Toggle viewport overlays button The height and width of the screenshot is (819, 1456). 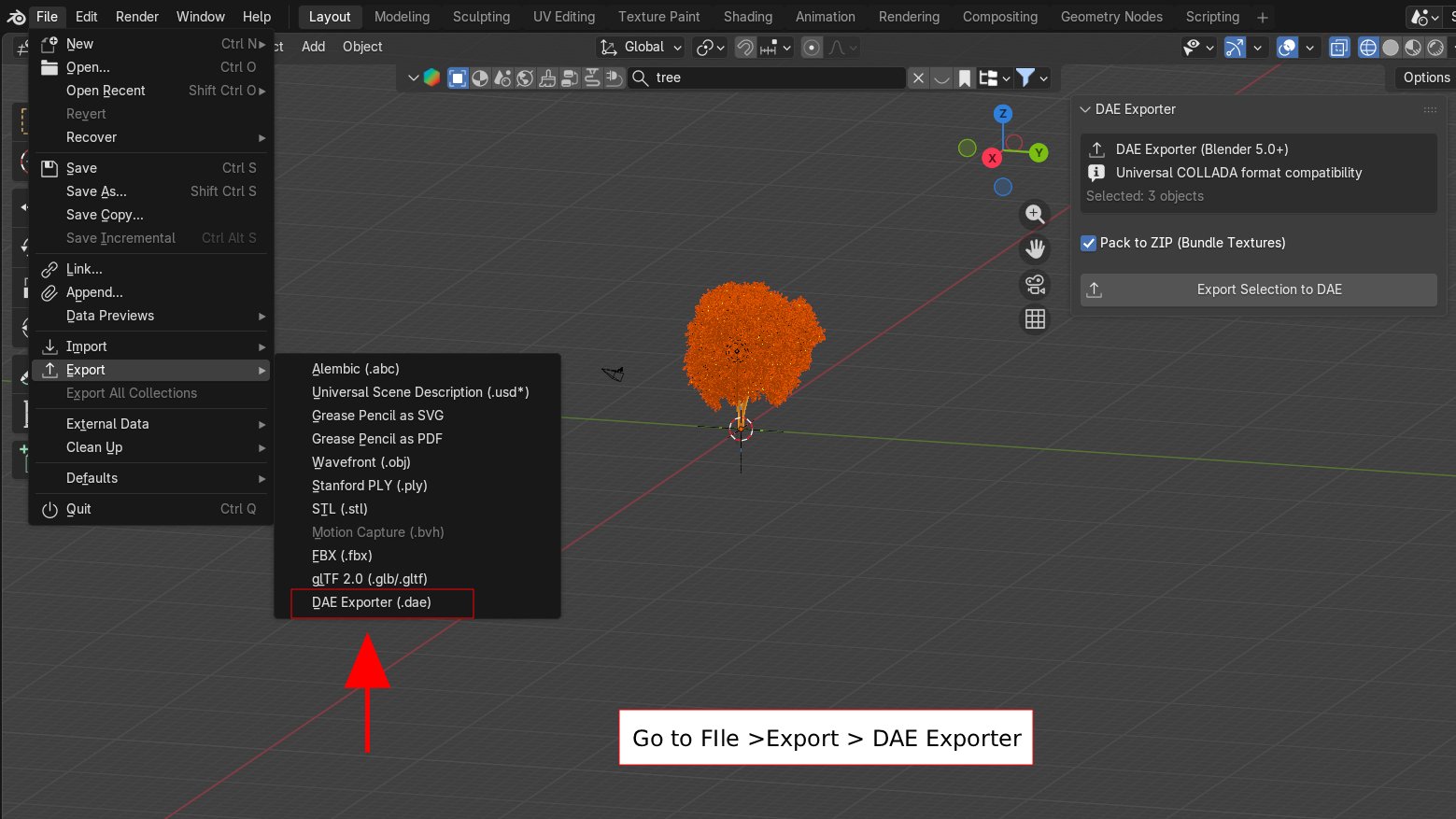click(x=1287, y=48)
